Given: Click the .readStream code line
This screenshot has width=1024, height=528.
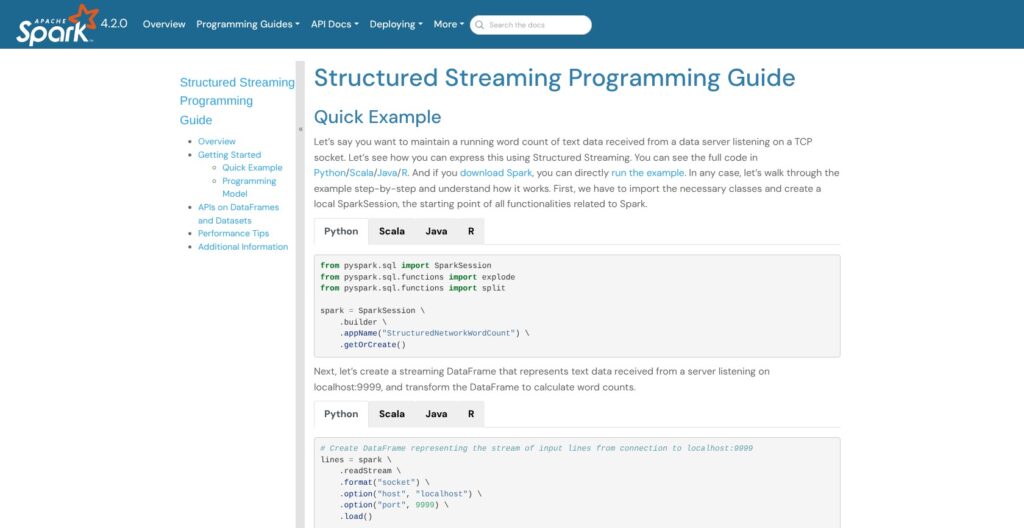Looking at the screenshot, I should point(370,471).
